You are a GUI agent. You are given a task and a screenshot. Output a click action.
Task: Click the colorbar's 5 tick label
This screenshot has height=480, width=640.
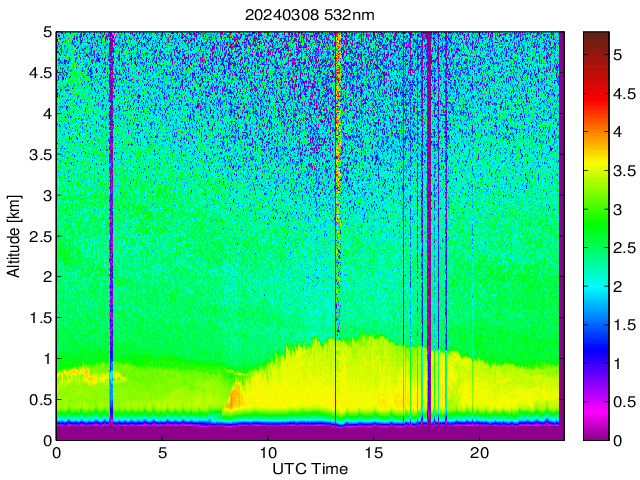click(617, 54)
